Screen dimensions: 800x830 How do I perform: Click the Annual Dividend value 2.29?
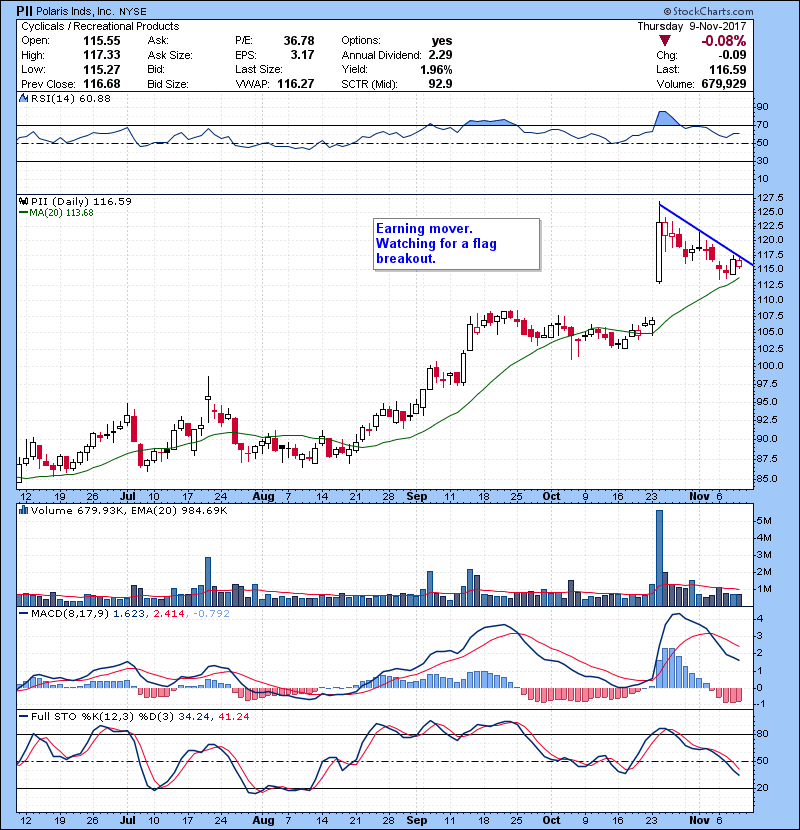(x=440, y=55)
